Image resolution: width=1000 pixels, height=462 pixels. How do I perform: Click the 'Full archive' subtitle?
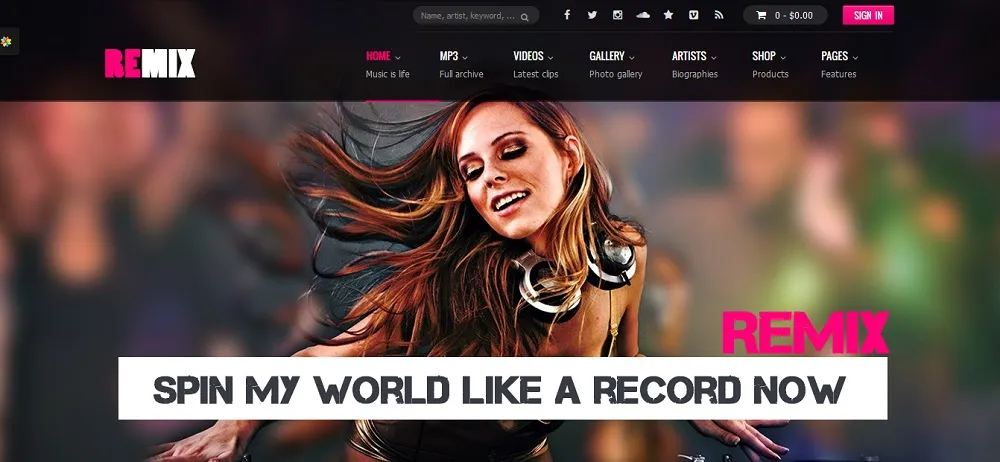click(x=461, y=74)
